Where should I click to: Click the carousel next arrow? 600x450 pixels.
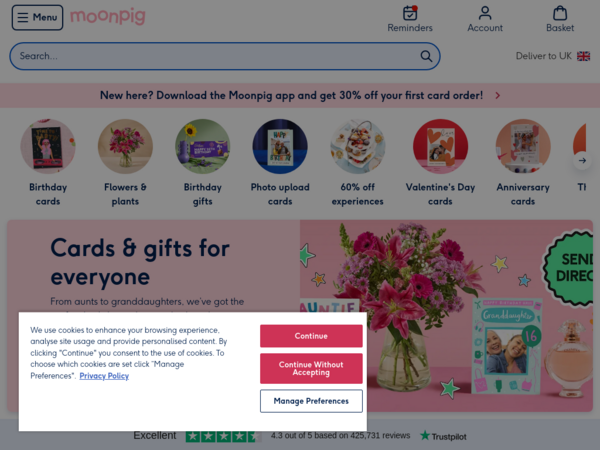pos(582,161)
